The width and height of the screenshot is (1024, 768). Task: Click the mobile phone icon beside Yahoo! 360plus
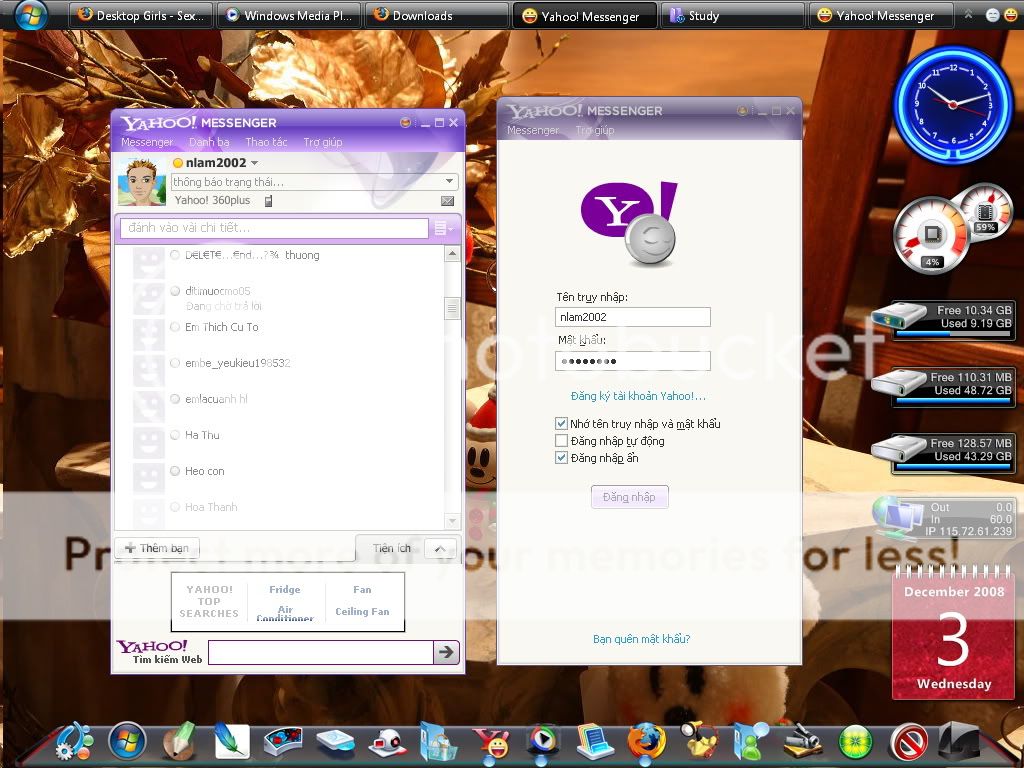pos(268,201)
